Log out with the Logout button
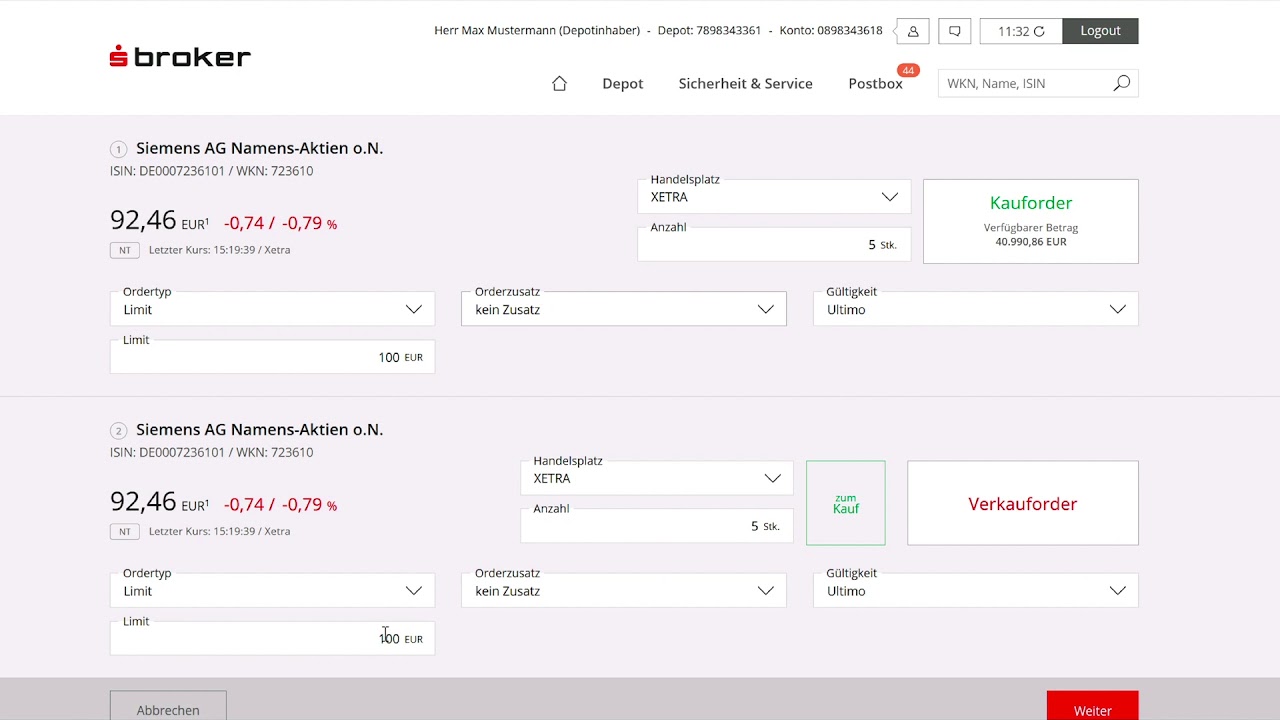The height and width of the screenshot is (720, 1280). (1100, 31)
